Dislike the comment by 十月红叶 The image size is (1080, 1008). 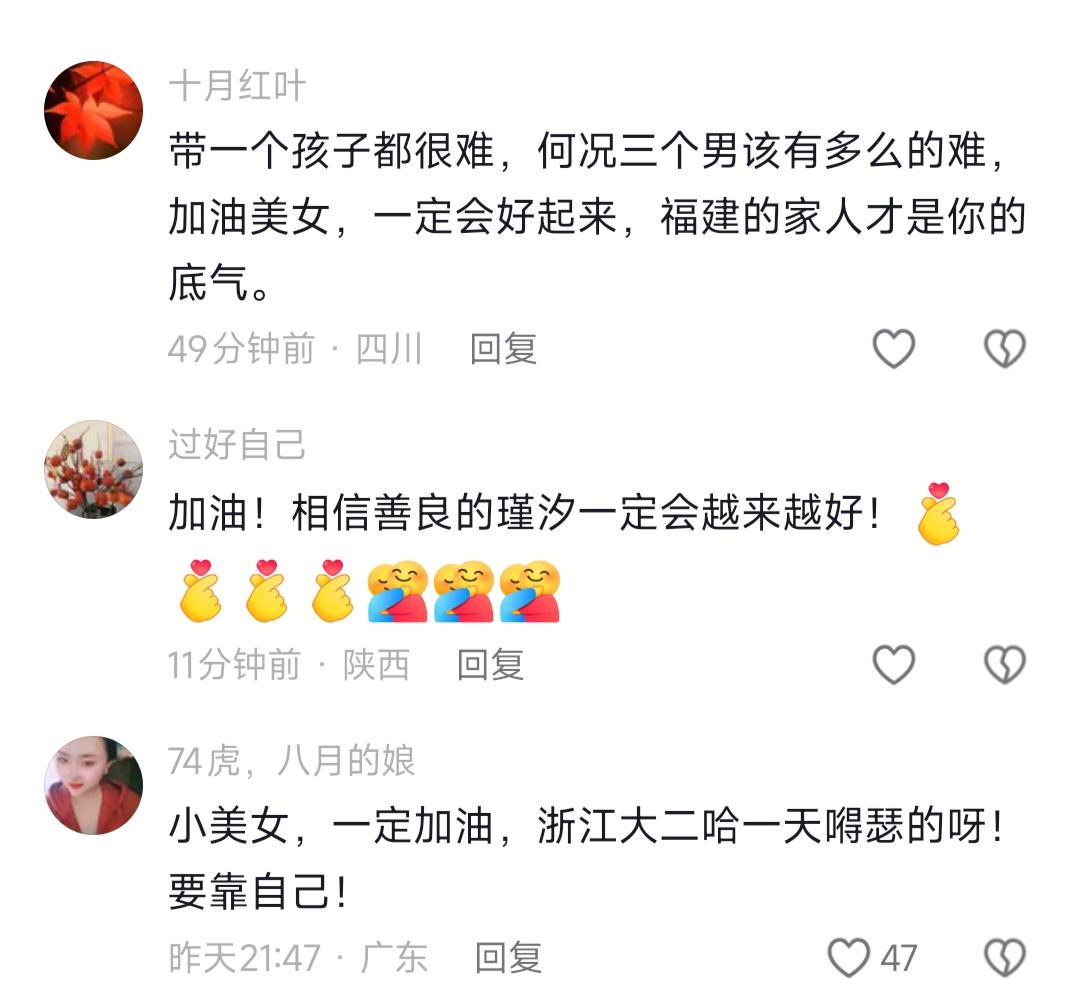(x=1005, y=349)
